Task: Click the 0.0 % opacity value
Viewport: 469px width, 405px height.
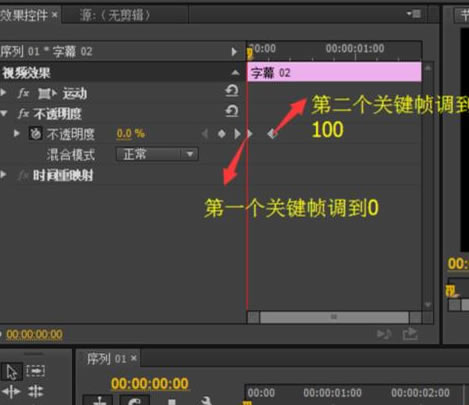Action: [131, 134]
